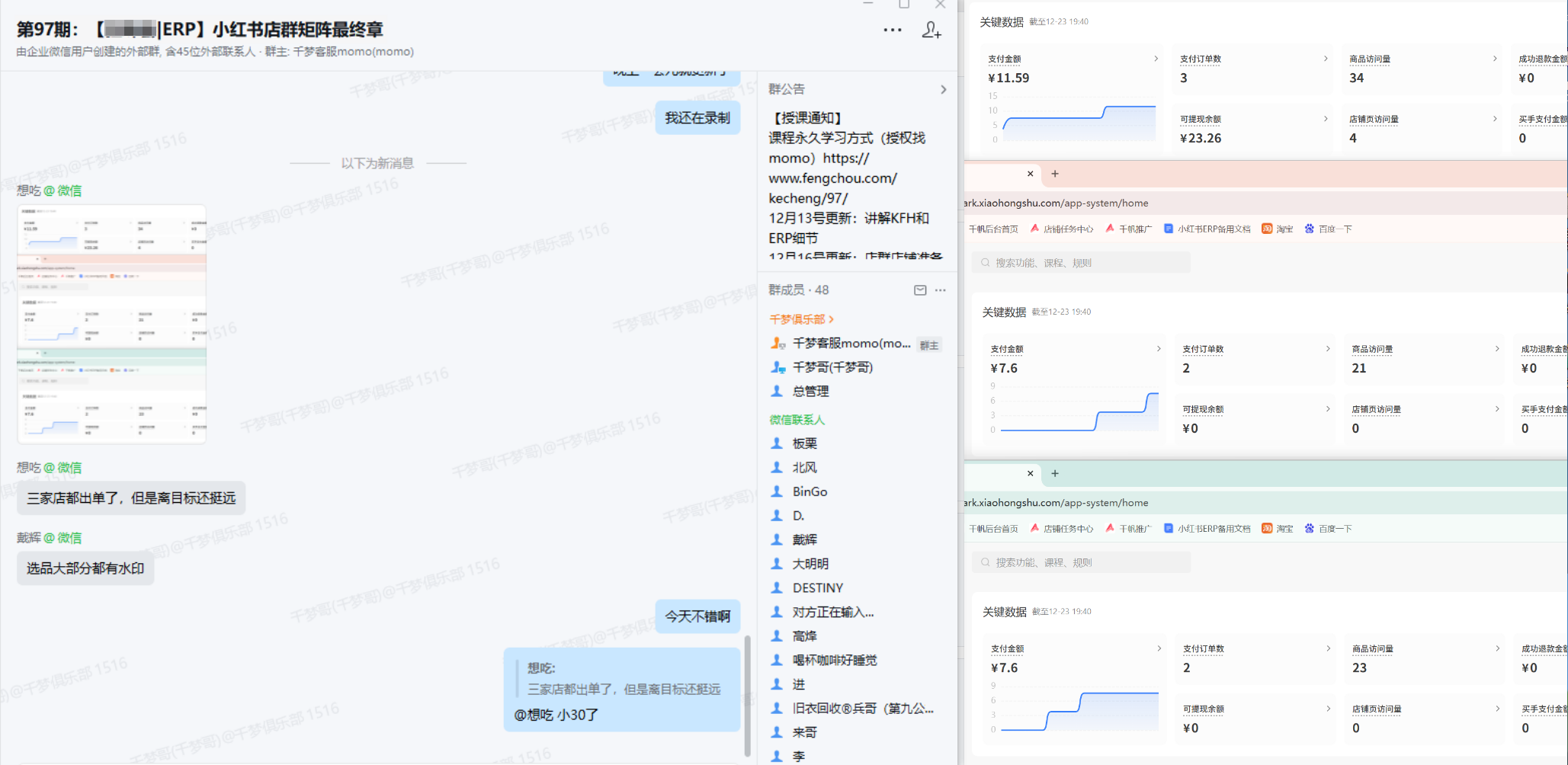The width and height of the screenshot is (1568, 765).
Task: Click the middle browser address bar URL
Action: pyautogui.click(x=1057, y=203)
